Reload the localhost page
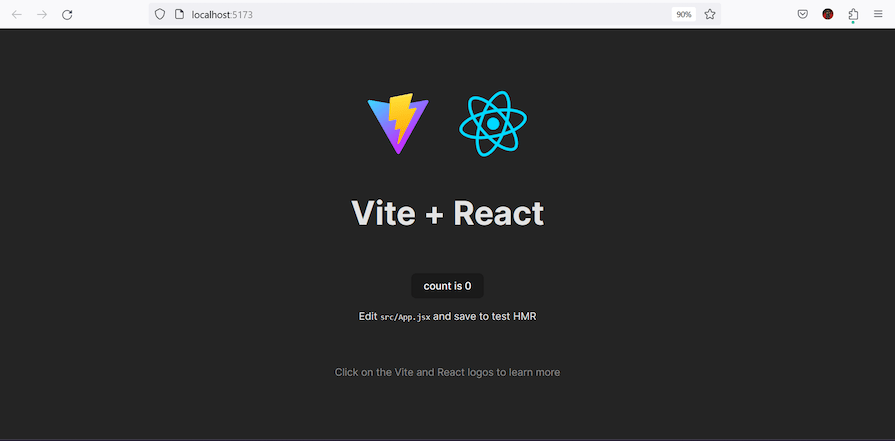 pos(67,15)
